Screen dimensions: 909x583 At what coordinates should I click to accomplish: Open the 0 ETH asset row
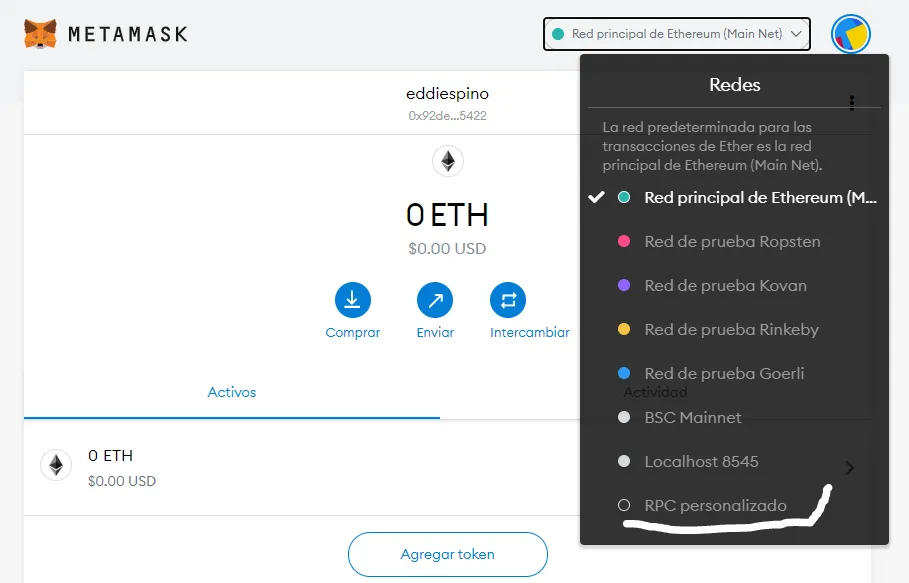301,467
